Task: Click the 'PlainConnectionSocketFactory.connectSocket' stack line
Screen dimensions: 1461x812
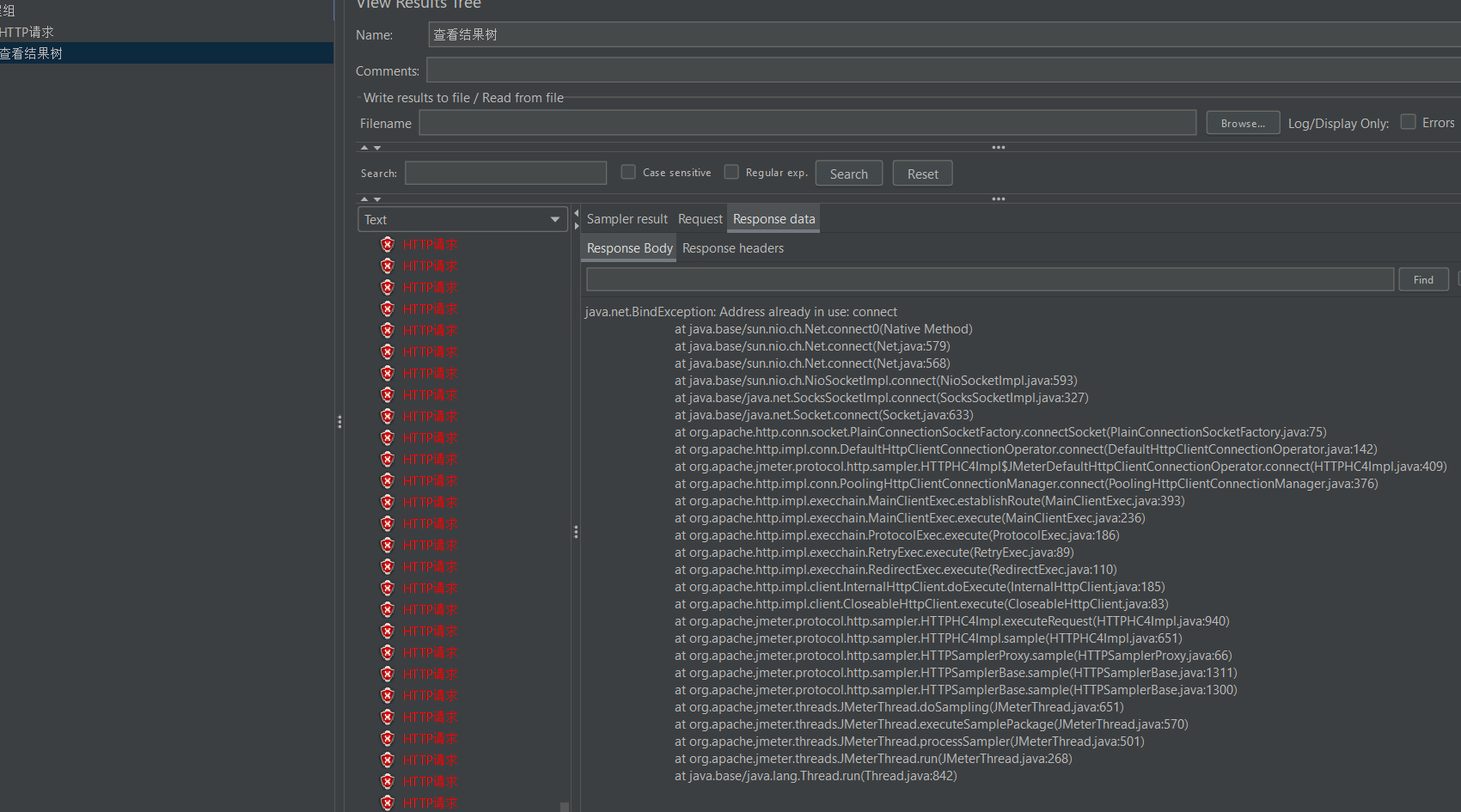Action: tap(1000, 432)
